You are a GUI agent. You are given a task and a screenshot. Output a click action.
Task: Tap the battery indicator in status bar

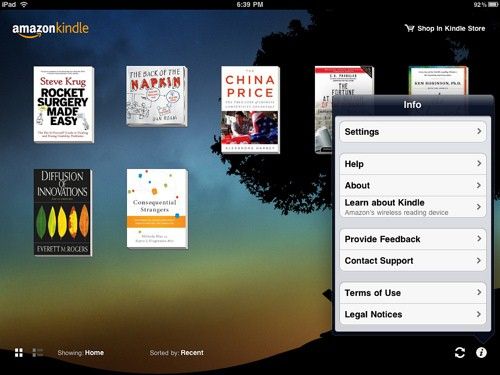point(493,4)
